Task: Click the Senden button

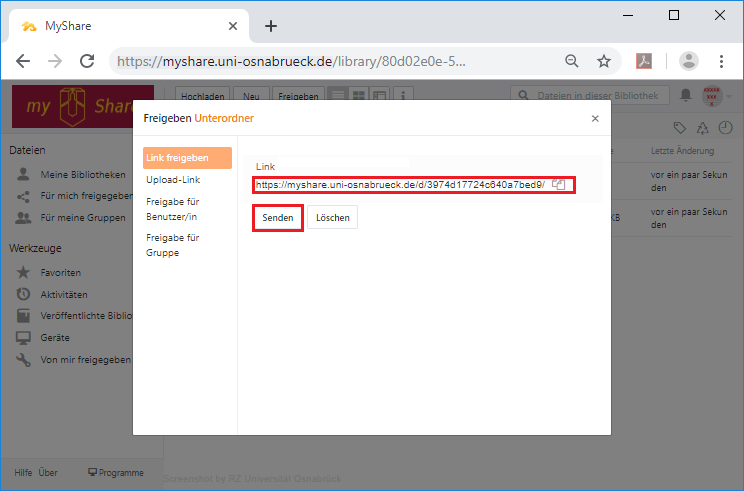Action: pyautogui.click(x=278, y=217)
